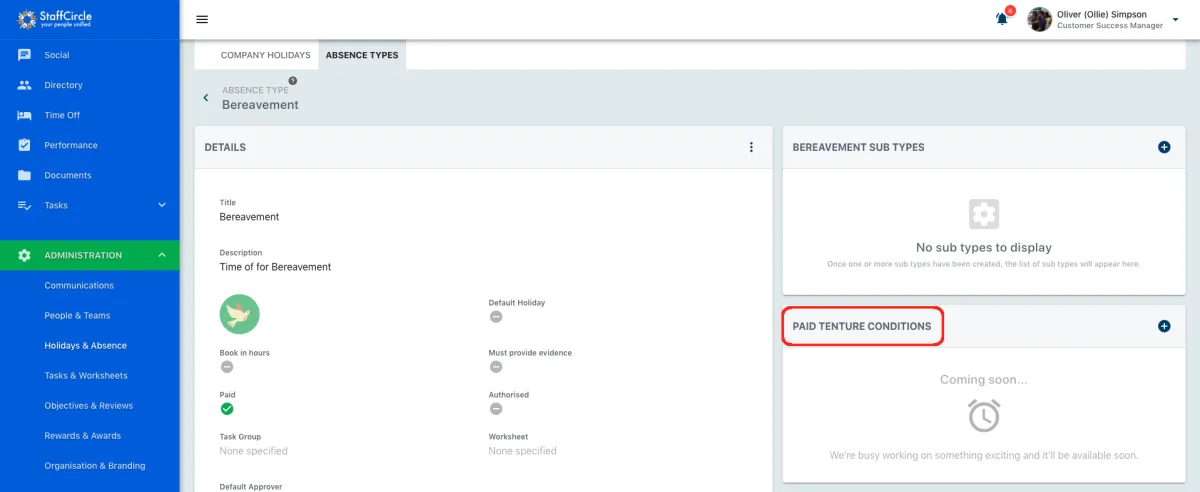
Task: Collapse the Administration section chevron
Action: tap(162, 255)
